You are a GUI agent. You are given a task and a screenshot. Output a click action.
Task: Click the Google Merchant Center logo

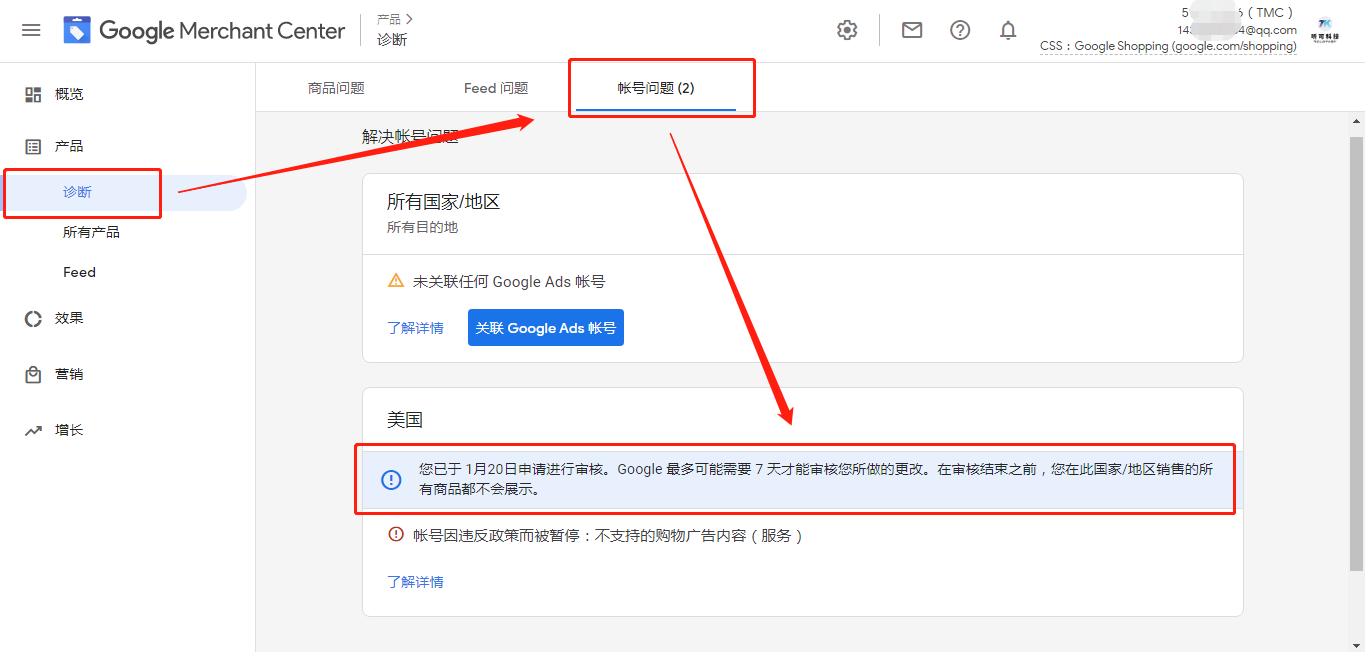pyautogui.click(x=204, y=31)
